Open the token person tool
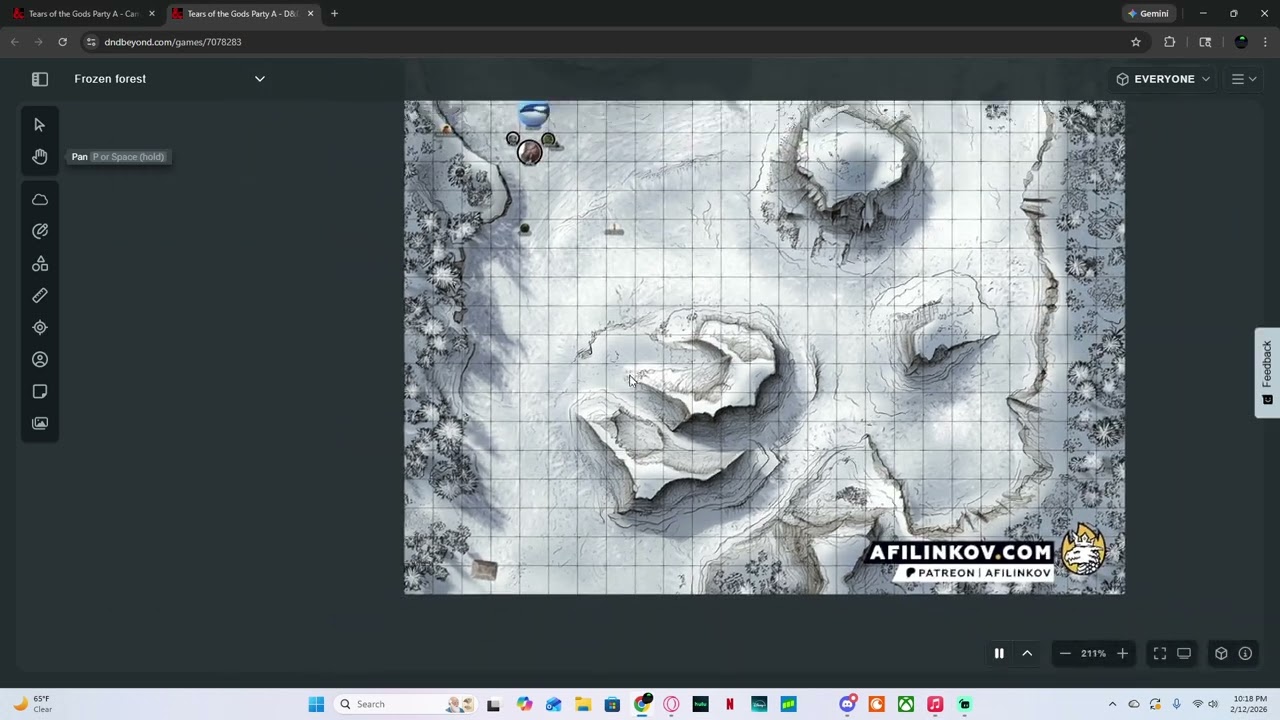The width and height of the screenshot is (1280, 720). coord(40,360)
